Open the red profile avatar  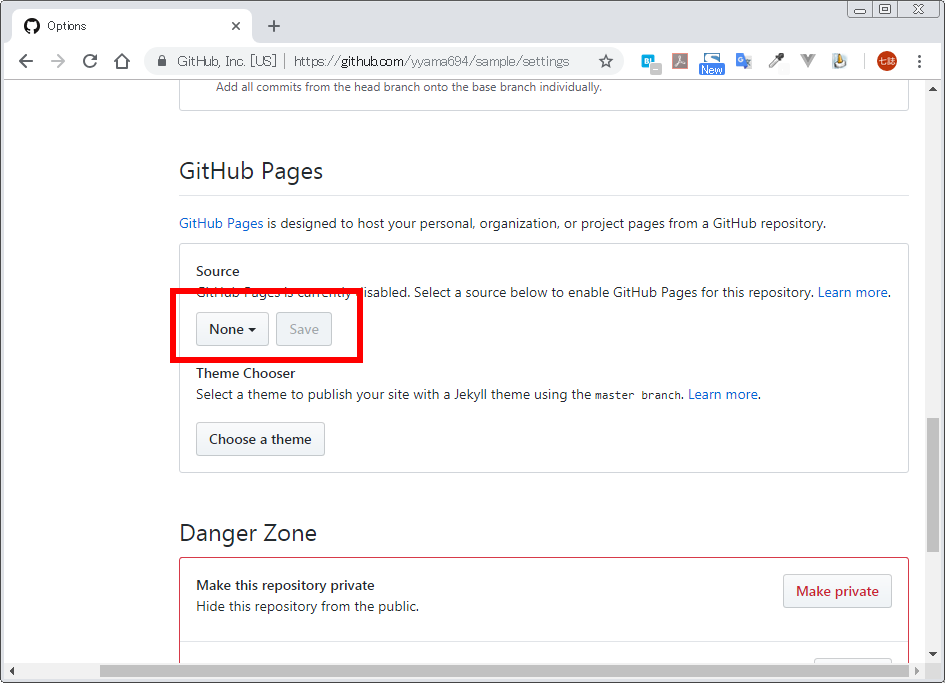pos(887,61)
